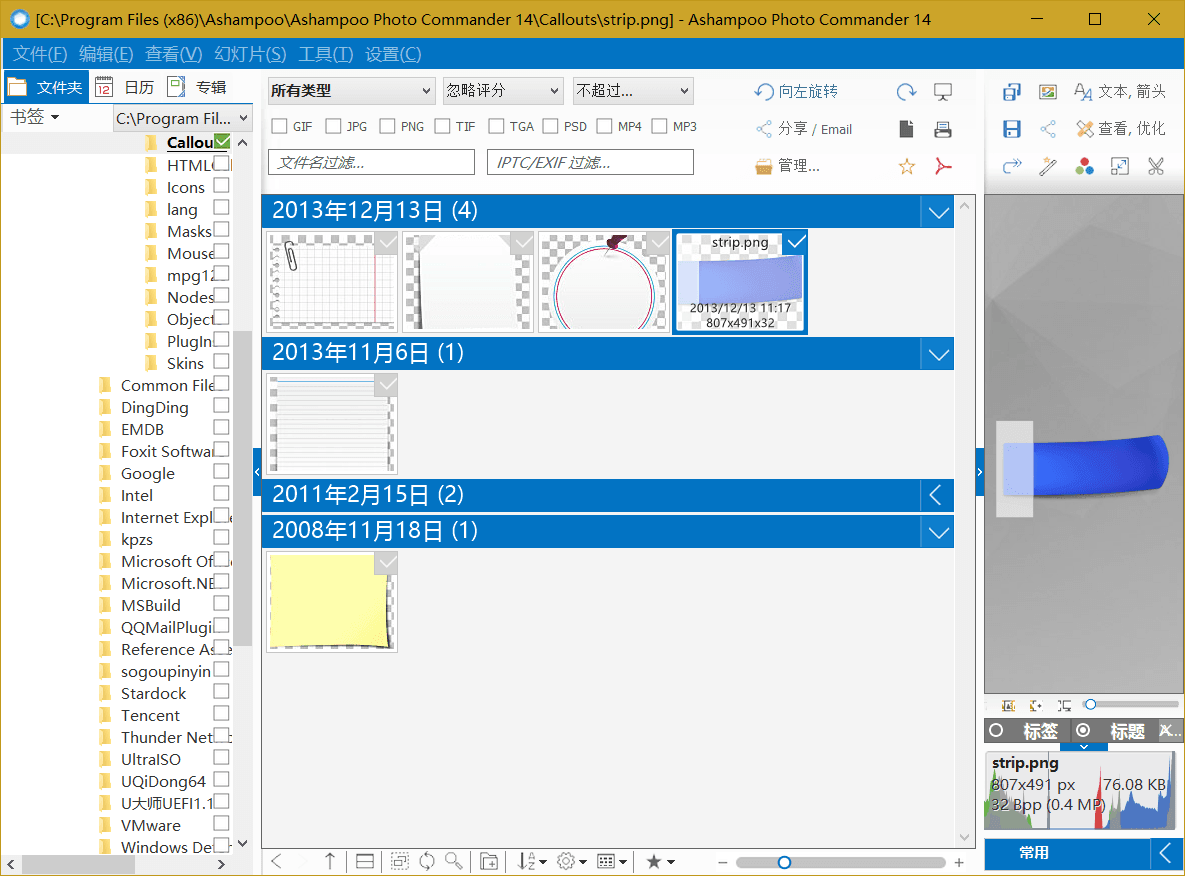This screenshot has height=876, width=1185.
Task: Open the sort order A-Z dropdown
Action: pos(532,861)
